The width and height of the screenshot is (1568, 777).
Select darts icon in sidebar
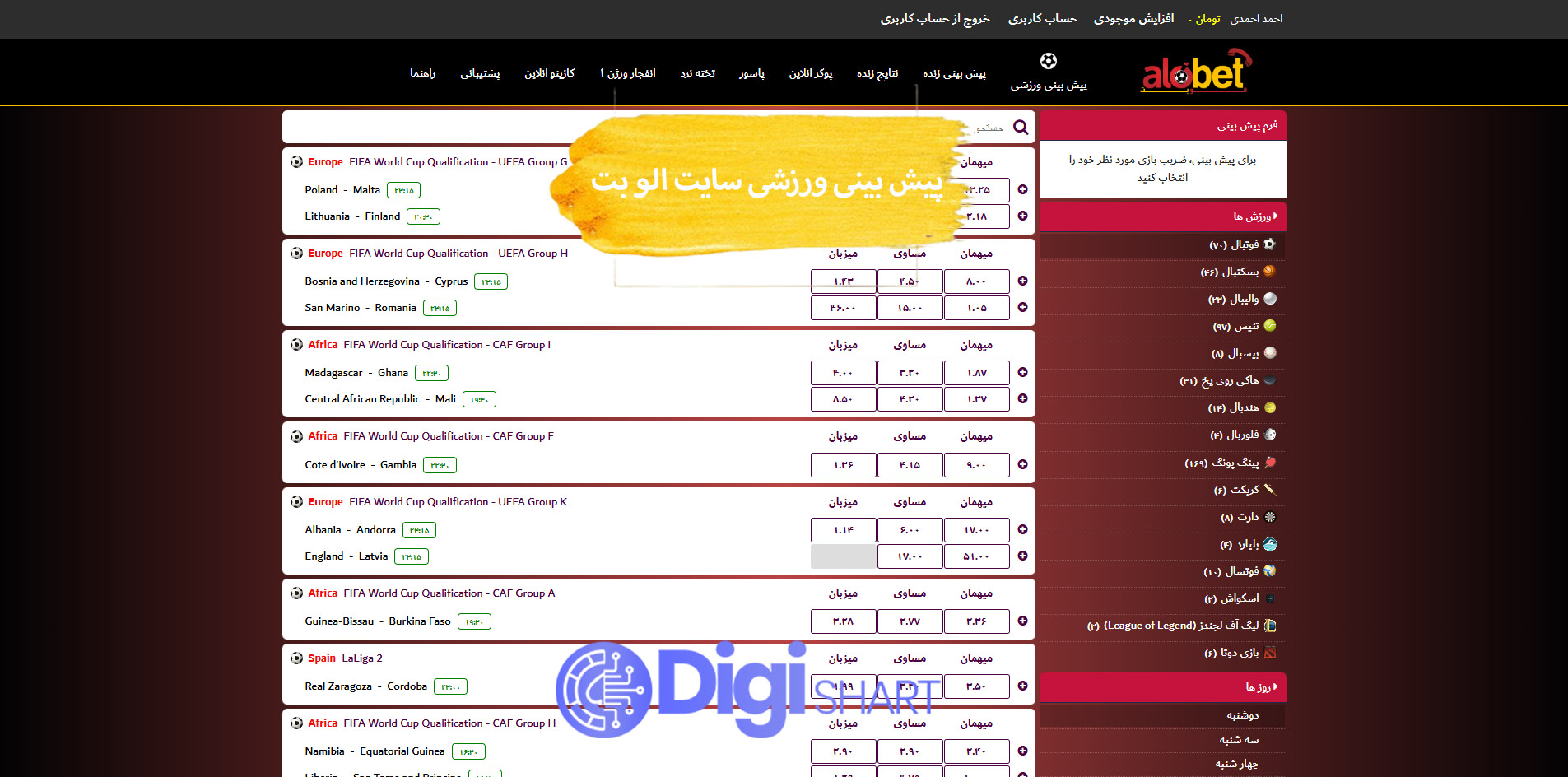[1270, 517]
